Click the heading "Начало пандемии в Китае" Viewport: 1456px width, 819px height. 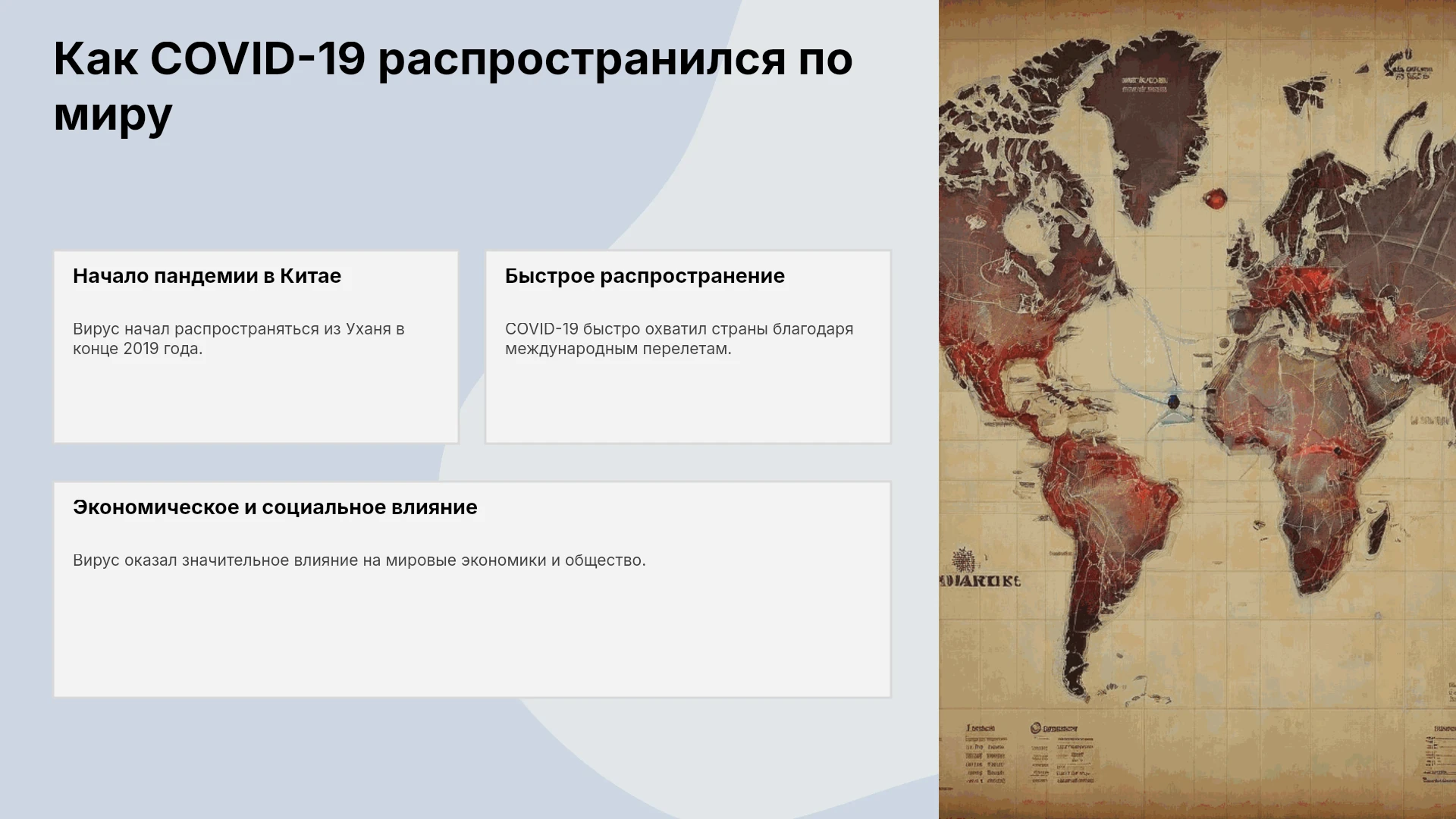[x=207, y=276]
